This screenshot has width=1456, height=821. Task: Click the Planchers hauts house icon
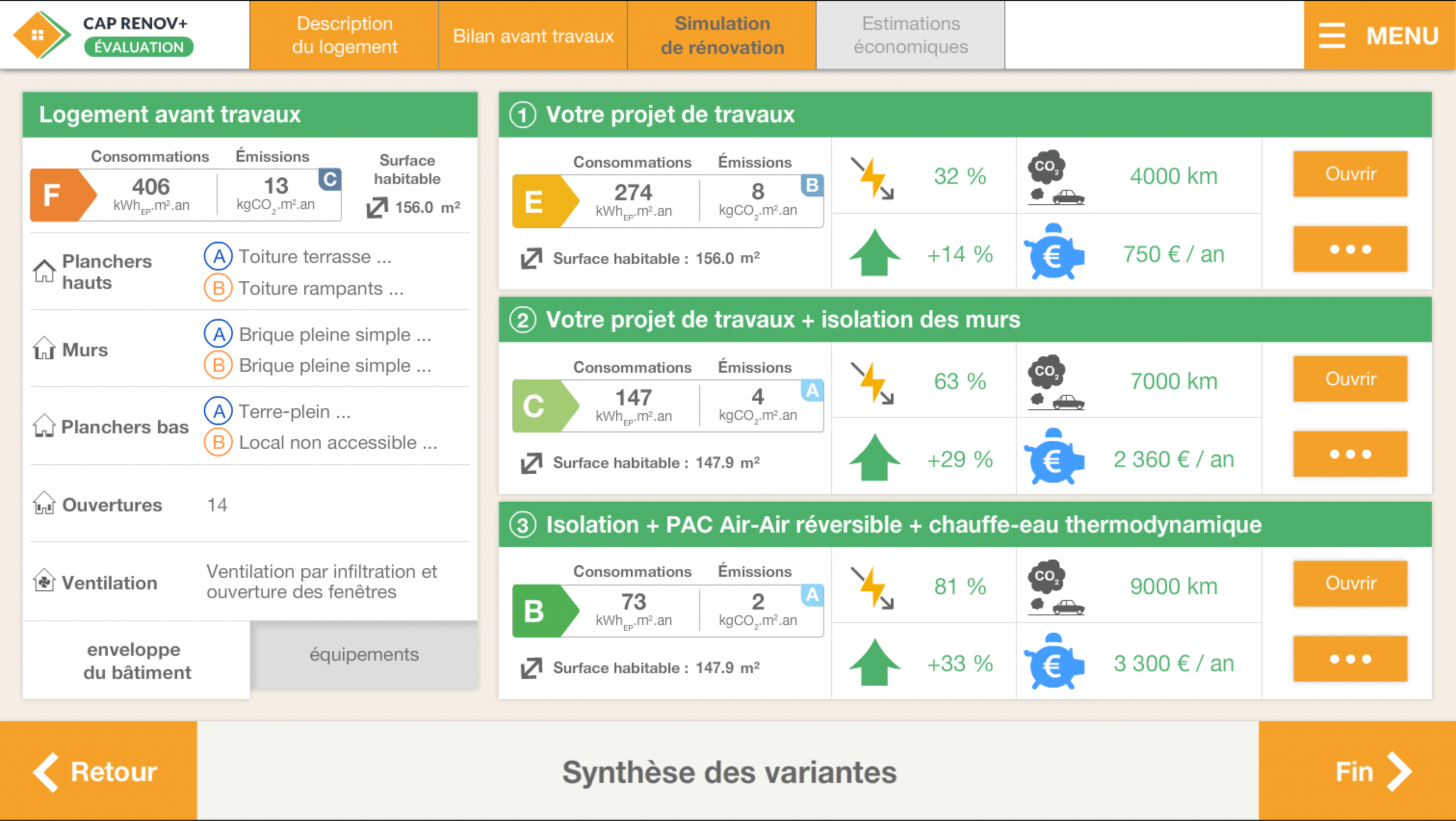tap(44, 271)
